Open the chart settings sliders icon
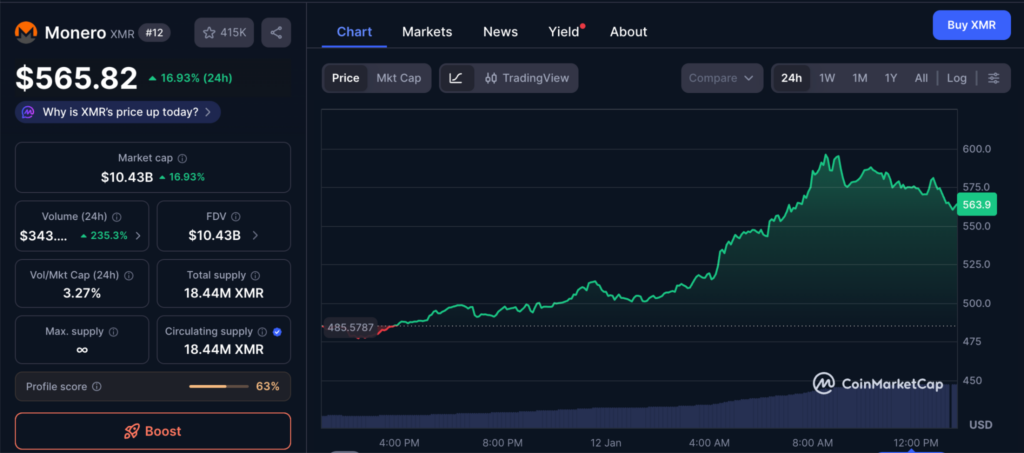 coord(993,78)
